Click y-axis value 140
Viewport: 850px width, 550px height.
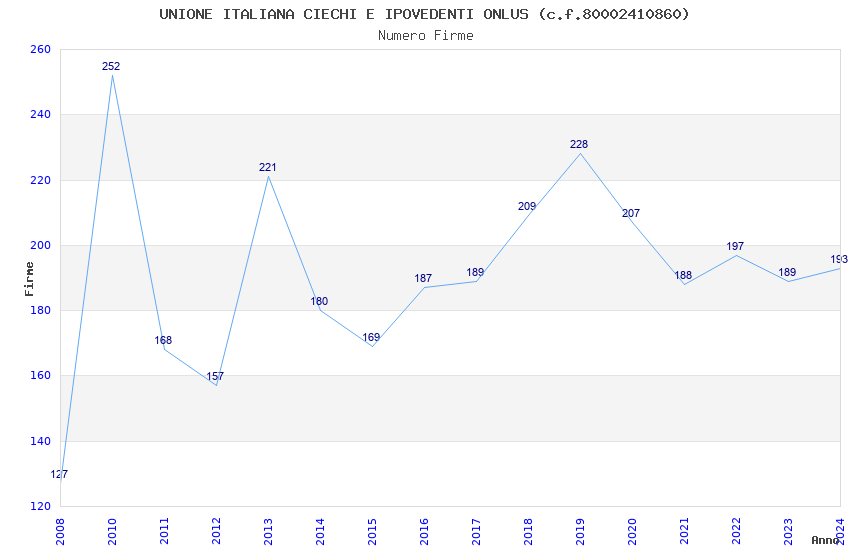(x=41, y=442)
